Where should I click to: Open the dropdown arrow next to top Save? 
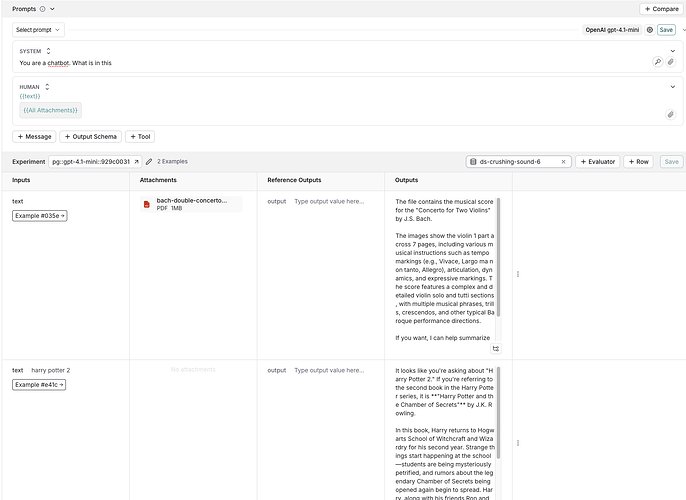point(682,30)
